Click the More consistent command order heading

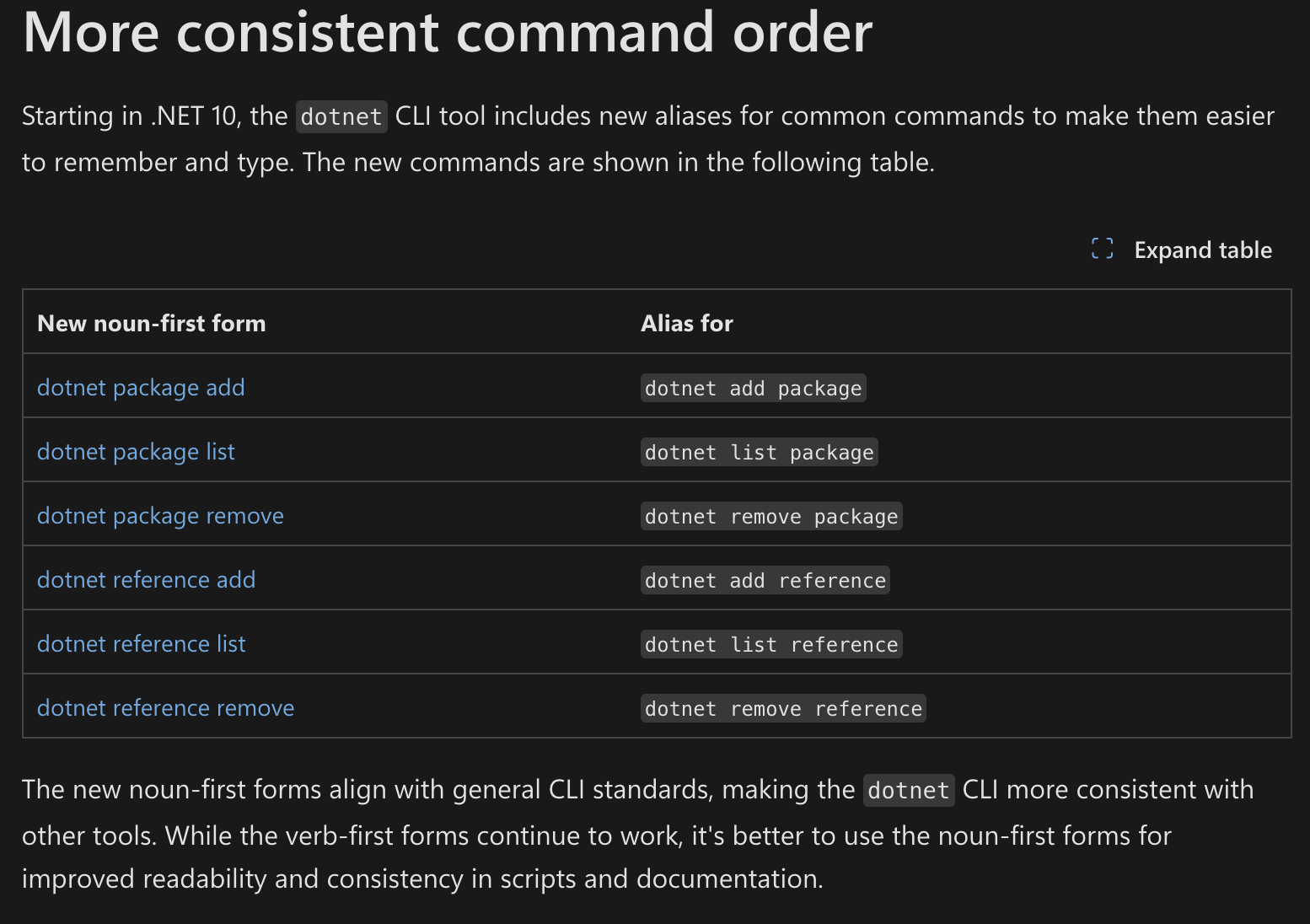447,34
